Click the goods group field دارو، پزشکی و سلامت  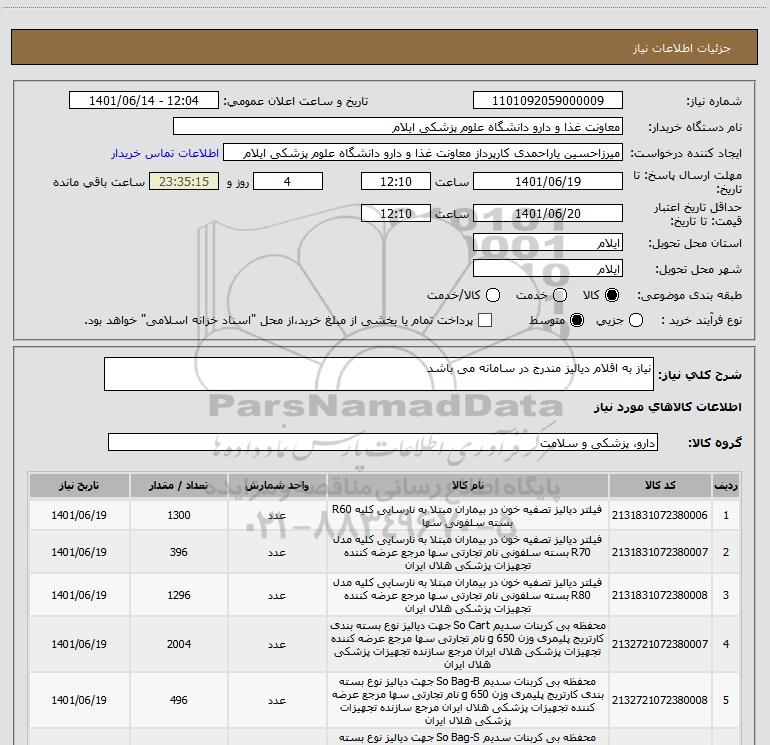pos(383,442)
